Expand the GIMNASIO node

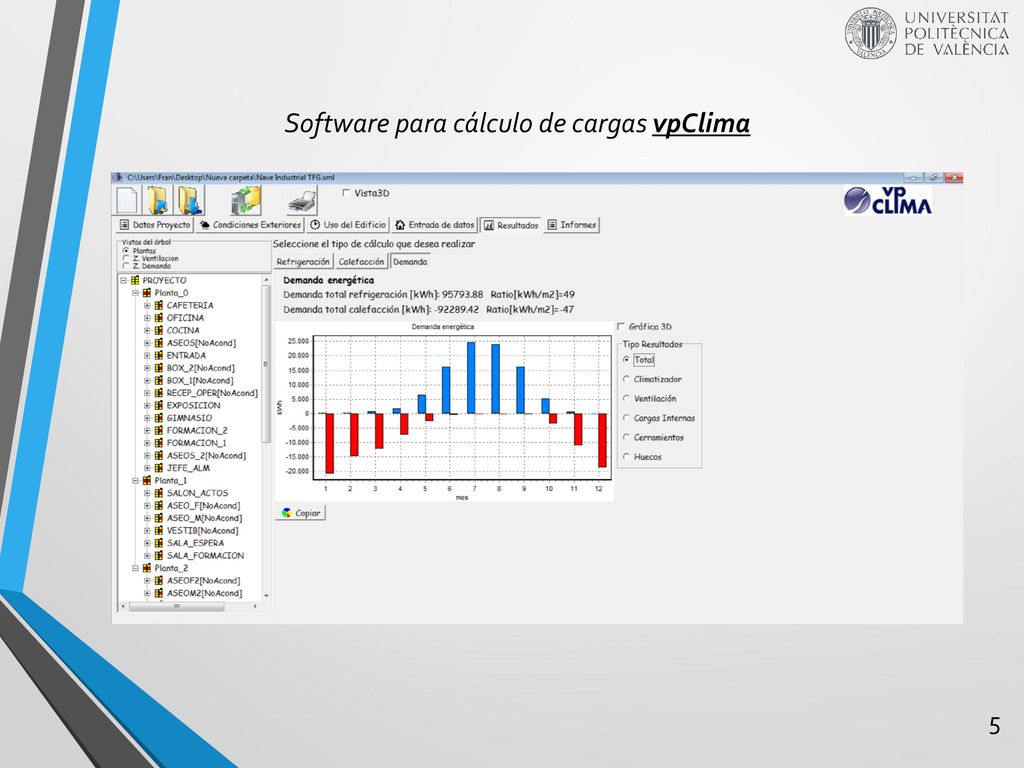(x=147, y=417)
